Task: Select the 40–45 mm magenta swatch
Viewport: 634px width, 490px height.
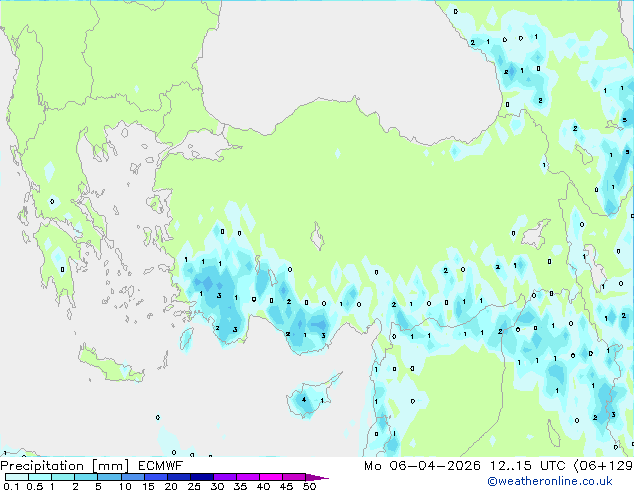Action: [271, 477]
